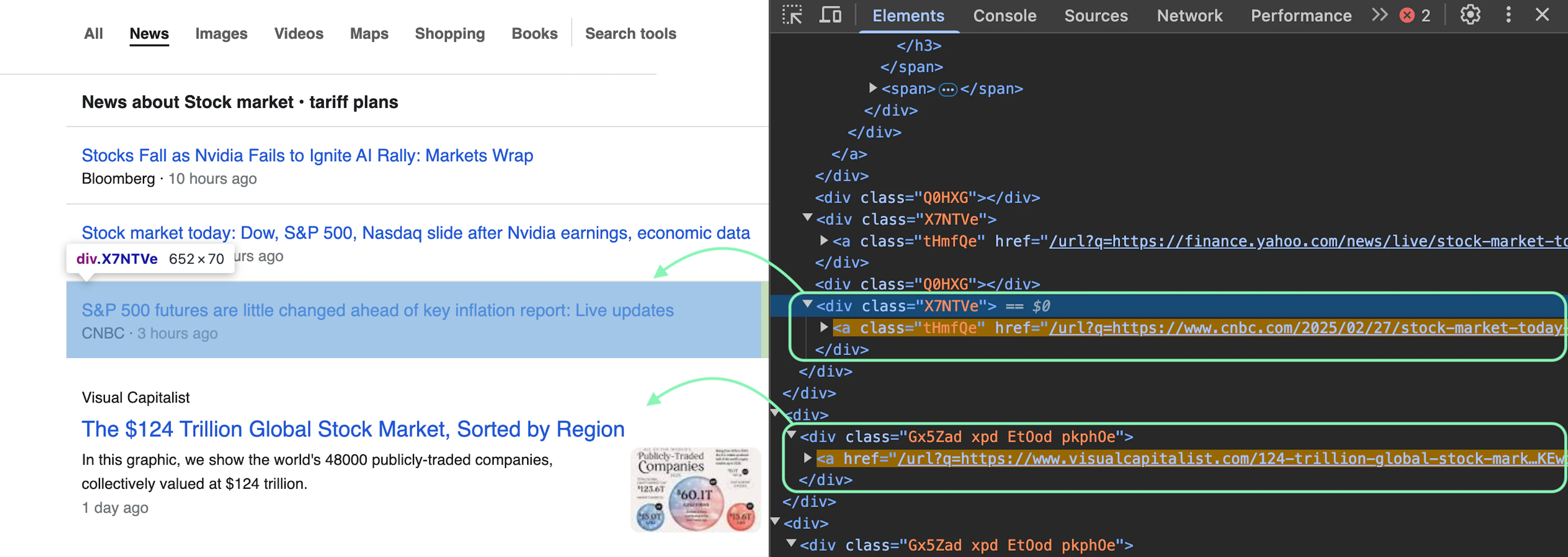The image size is (1568, 557).
Task: Click the 'Bloomberg · 10 hours ago' text
Action: (169, 179)
